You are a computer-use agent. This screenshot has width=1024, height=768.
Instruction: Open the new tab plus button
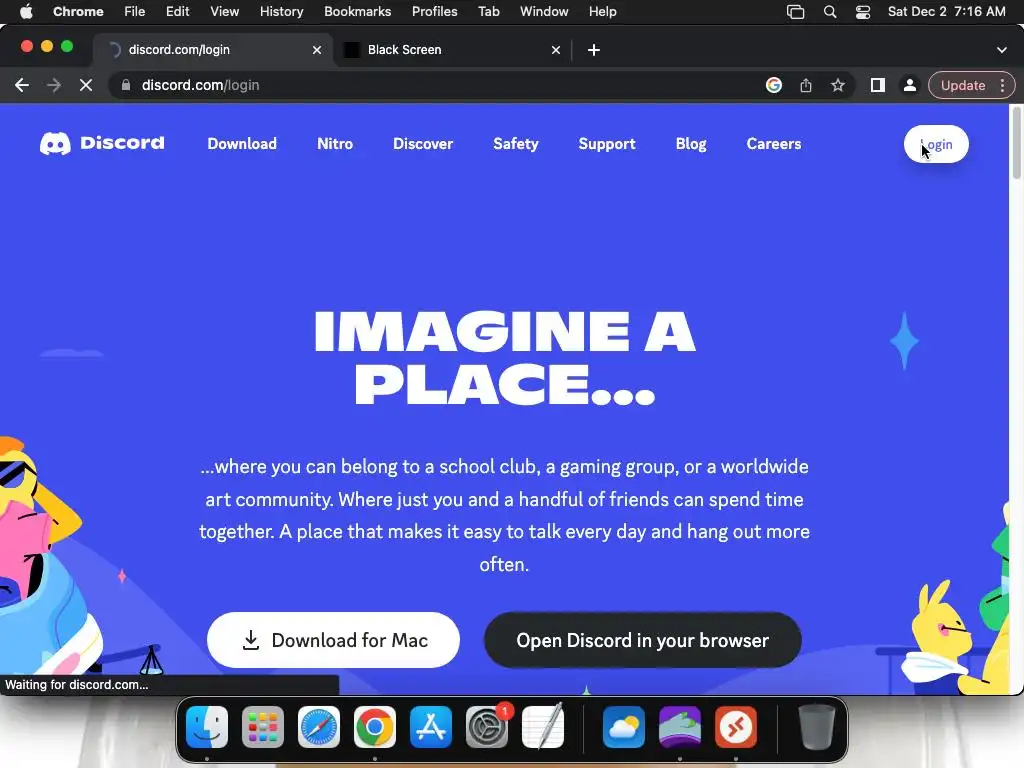click(594, 50)
